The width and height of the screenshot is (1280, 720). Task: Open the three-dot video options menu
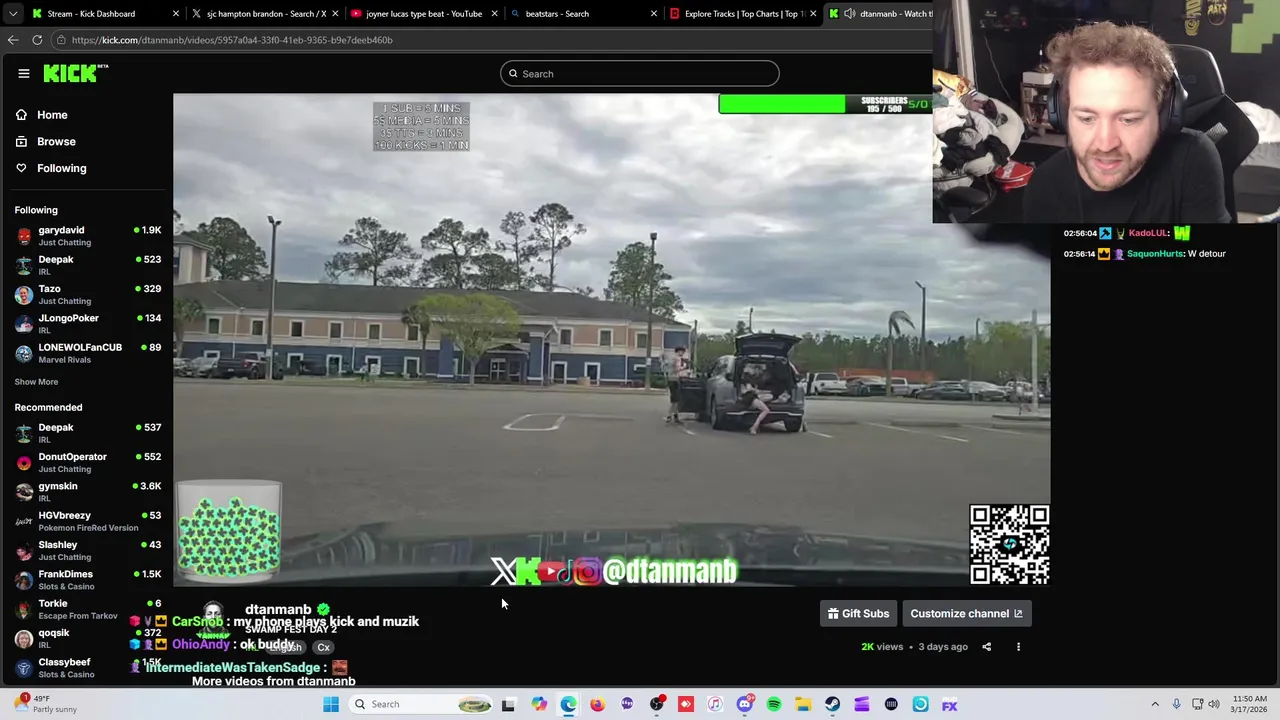coord(1018,647)
